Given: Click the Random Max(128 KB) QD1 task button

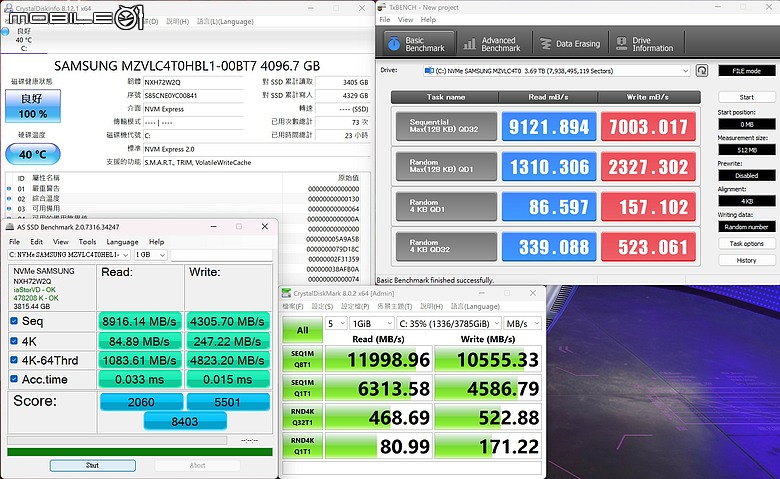Looking at the screenshot, I should point(446,166).
